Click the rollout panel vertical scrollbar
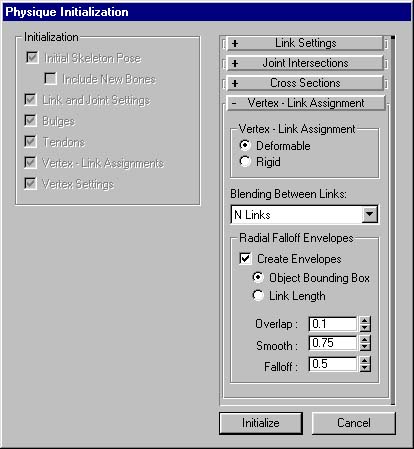 393,220
